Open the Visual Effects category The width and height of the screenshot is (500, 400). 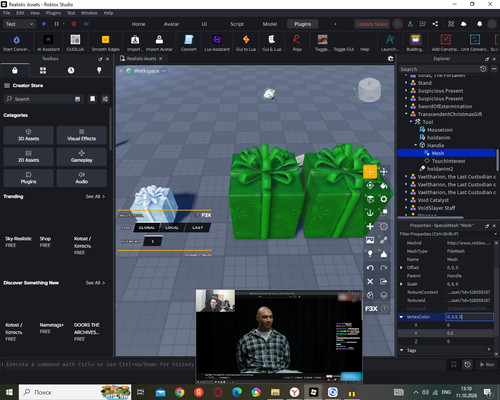[x=82, y=135]
